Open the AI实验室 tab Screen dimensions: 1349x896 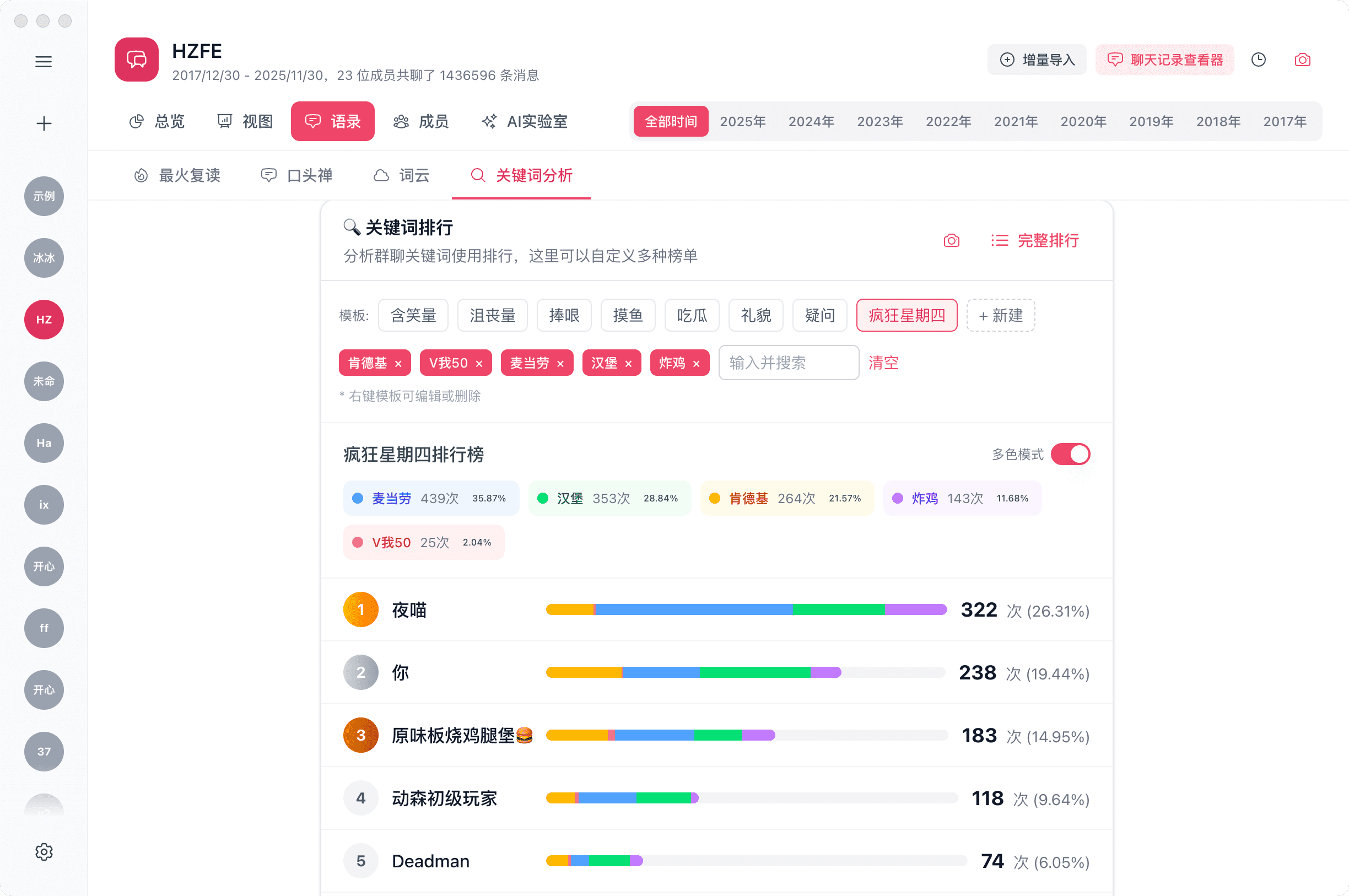click(524, 121)
